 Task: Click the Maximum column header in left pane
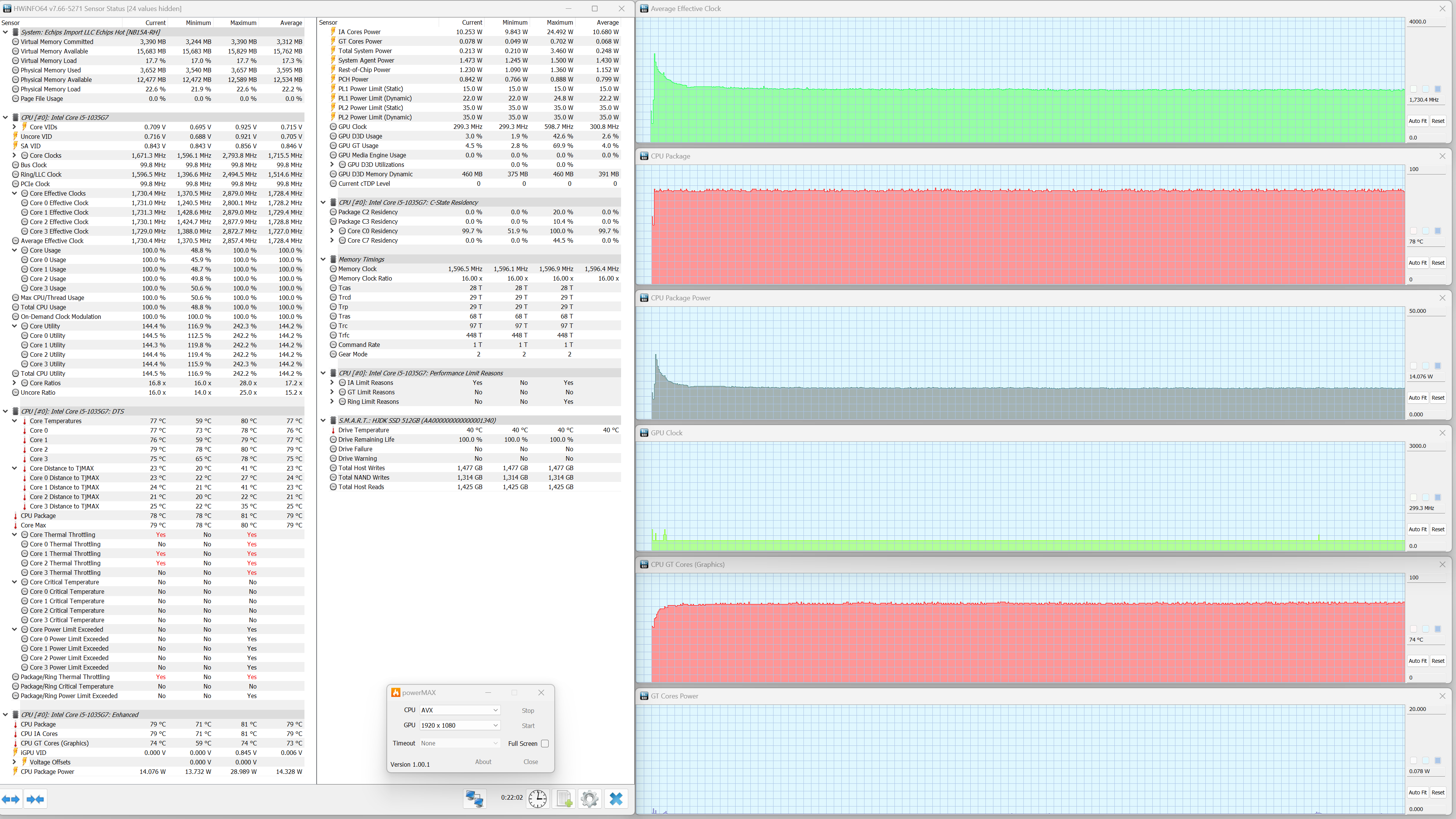click(x=243, y=23)
